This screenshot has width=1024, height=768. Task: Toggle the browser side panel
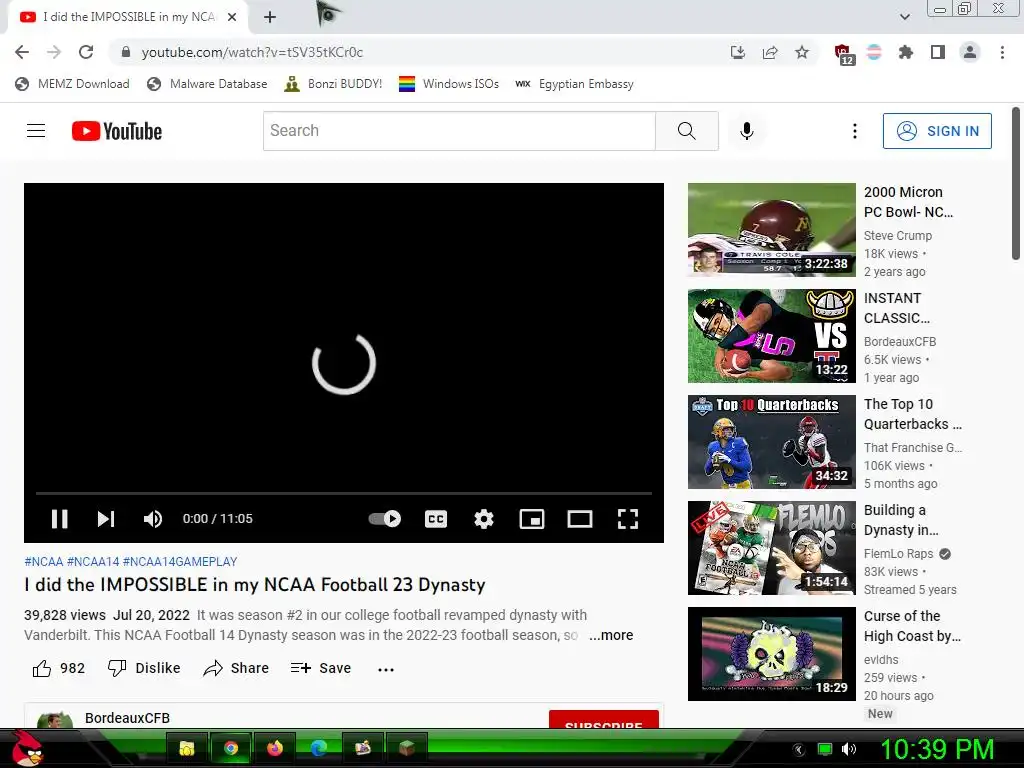tap(938, 52)
